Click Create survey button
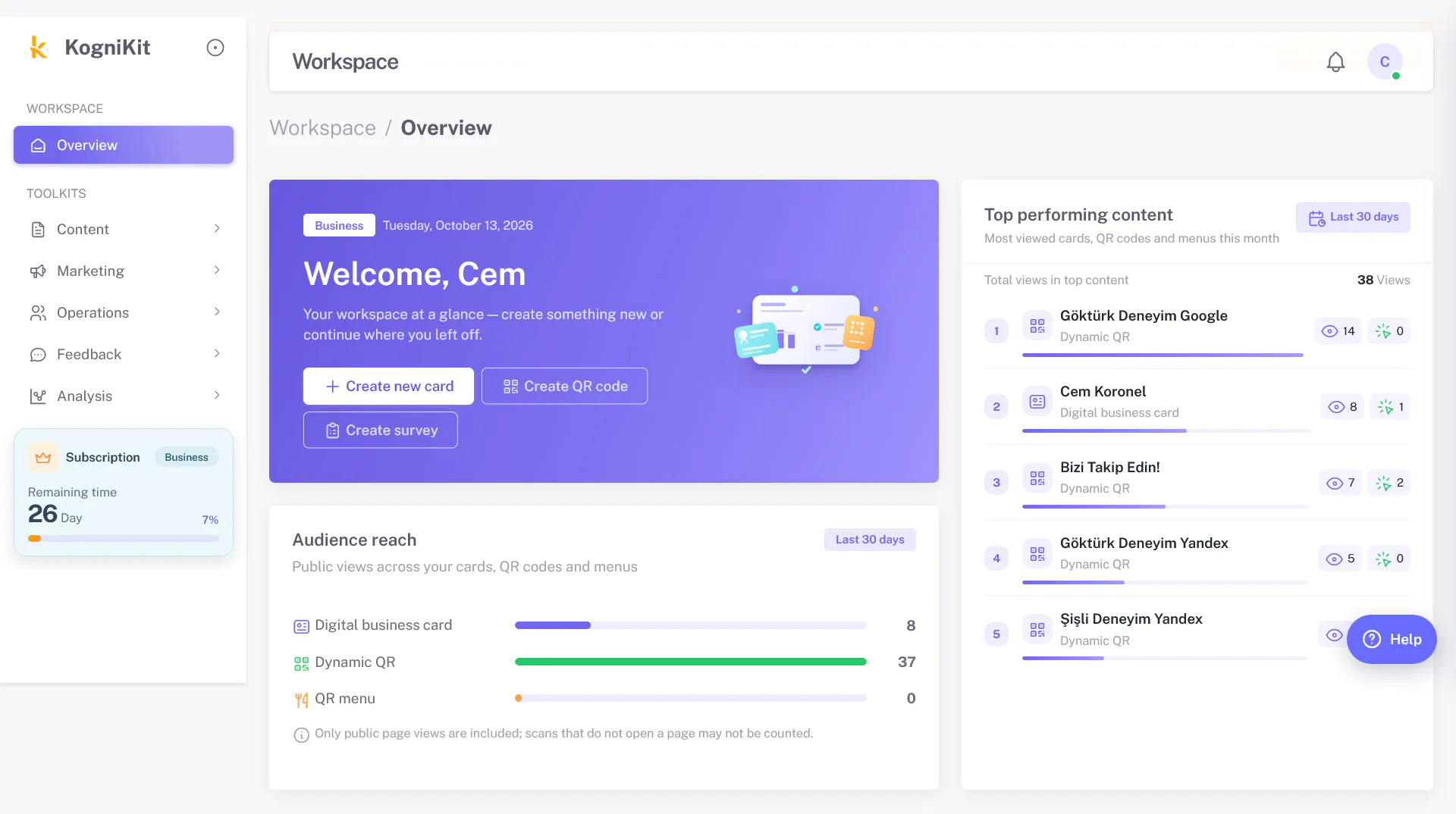Viewport: 1456px width, 814px height. pyautogui.click(x=381, y=430)
